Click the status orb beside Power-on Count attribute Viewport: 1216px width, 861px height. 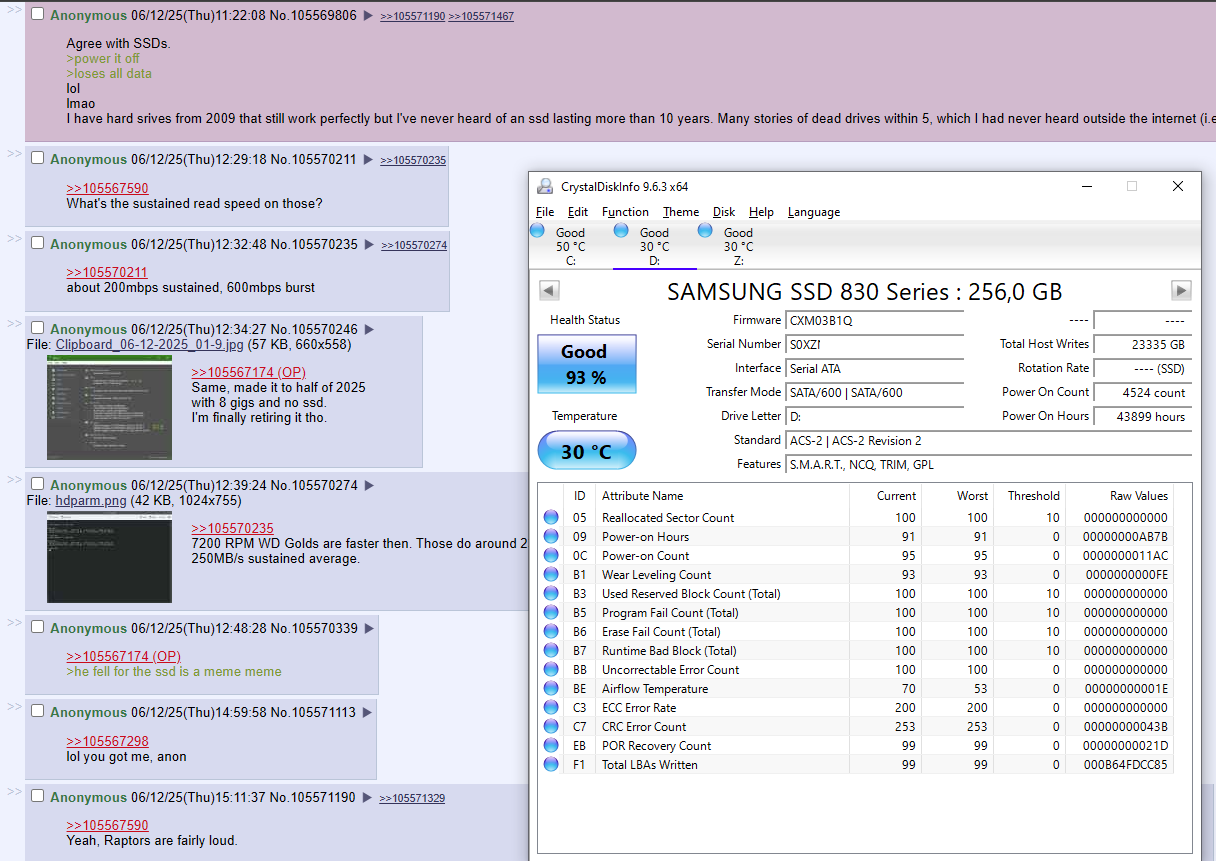coord(551,556)
